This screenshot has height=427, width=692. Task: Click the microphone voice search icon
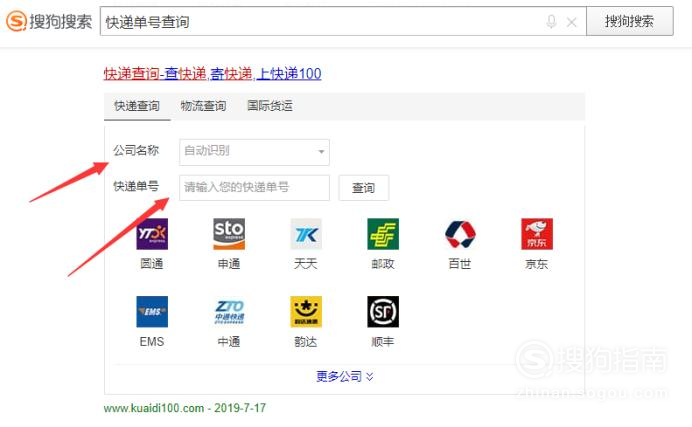[551, 22]
